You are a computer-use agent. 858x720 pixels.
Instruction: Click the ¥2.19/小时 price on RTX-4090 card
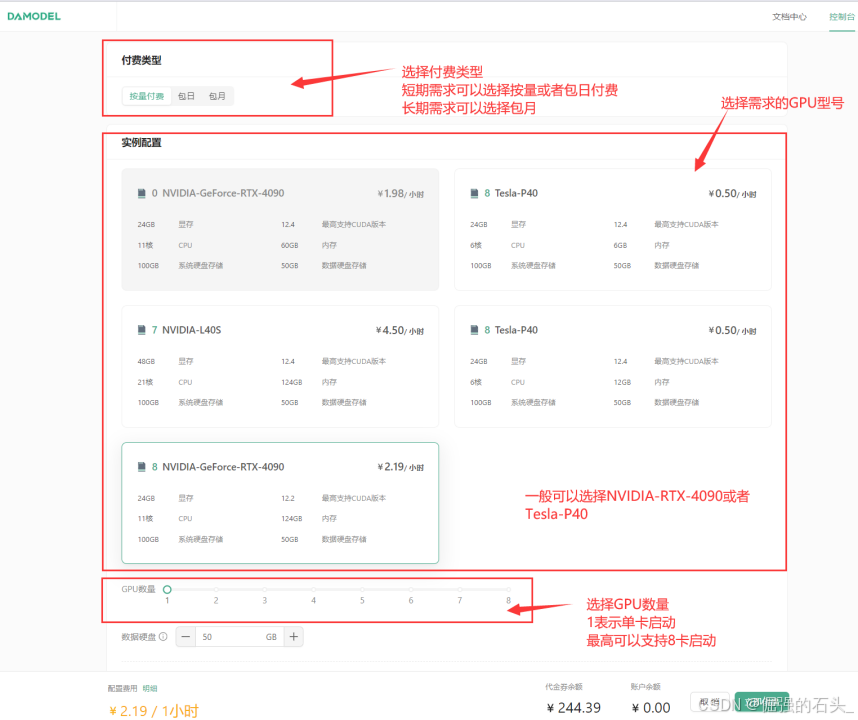401,467
